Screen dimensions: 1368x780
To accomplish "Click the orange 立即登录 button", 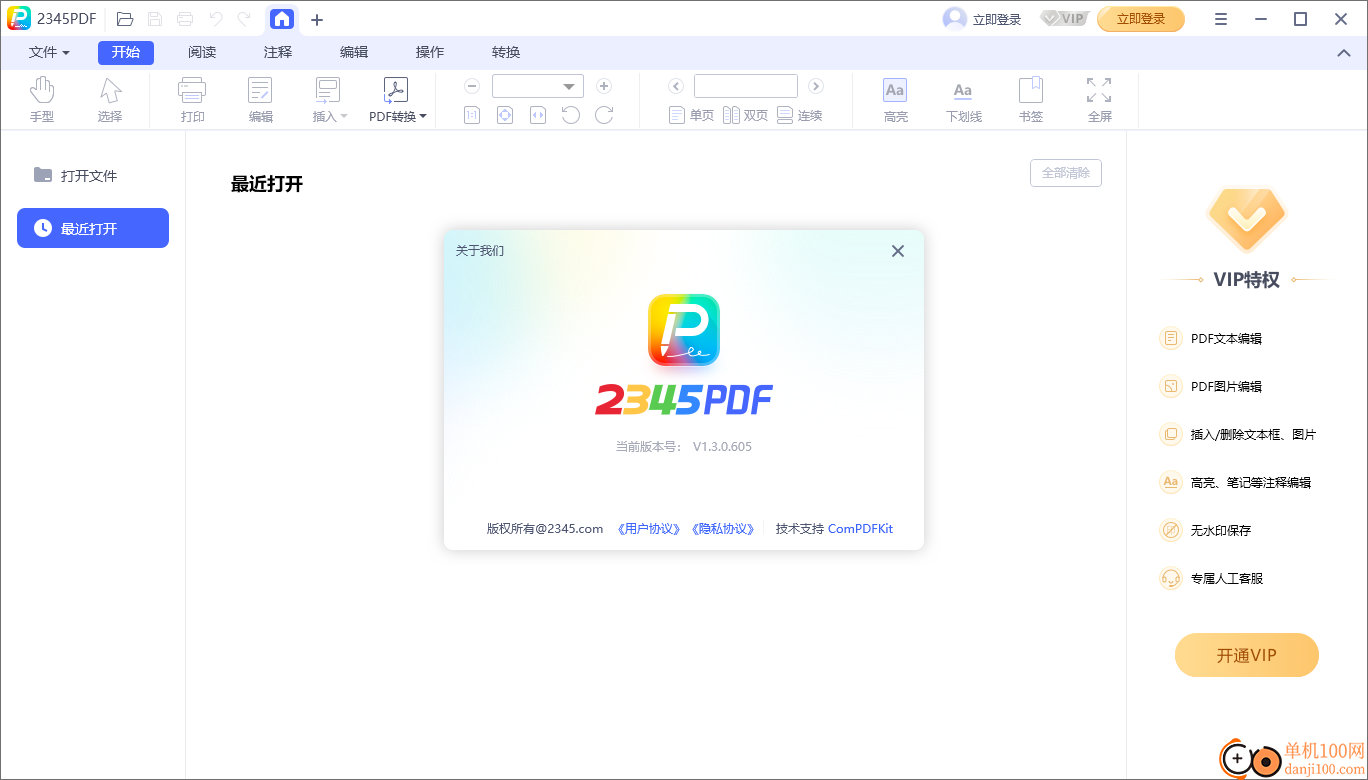I will click(1141, 19).
